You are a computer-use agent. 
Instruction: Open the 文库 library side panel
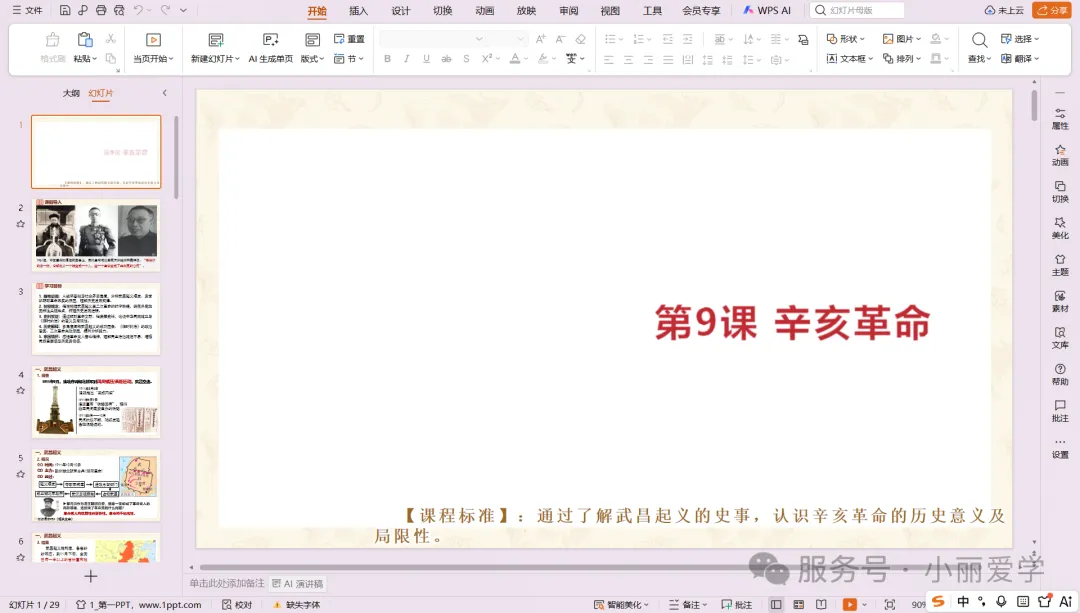1060,337
